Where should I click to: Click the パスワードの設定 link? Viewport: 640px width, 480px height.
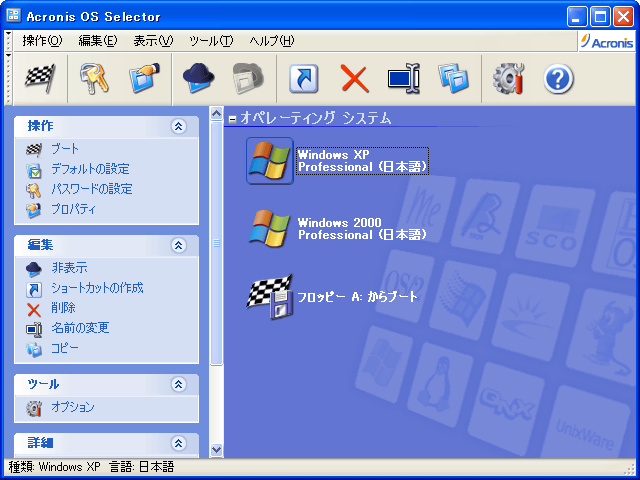[x=92, y=189]
